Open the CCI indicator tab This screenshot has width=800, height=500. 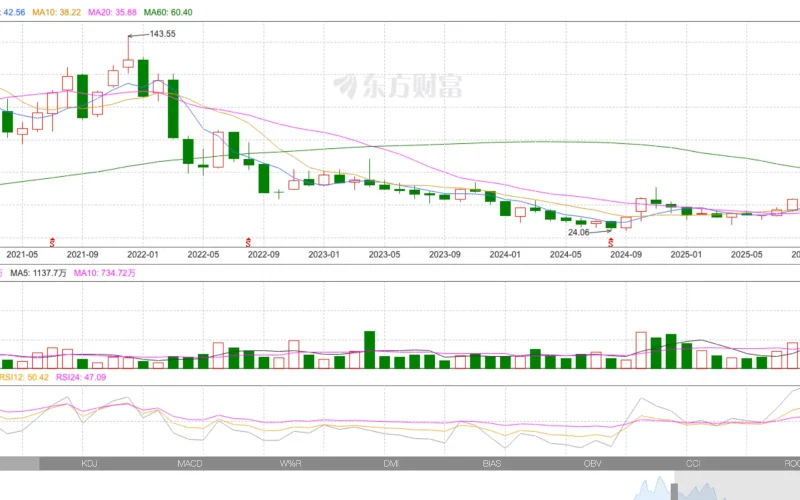point(693,464)
